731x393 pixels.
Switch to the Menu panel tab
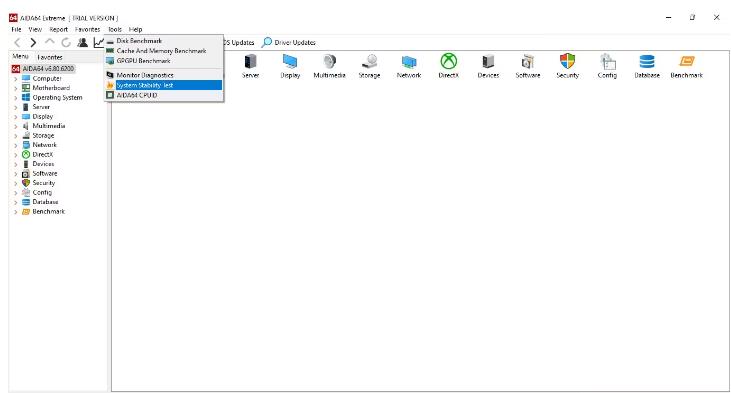(20, 56)
